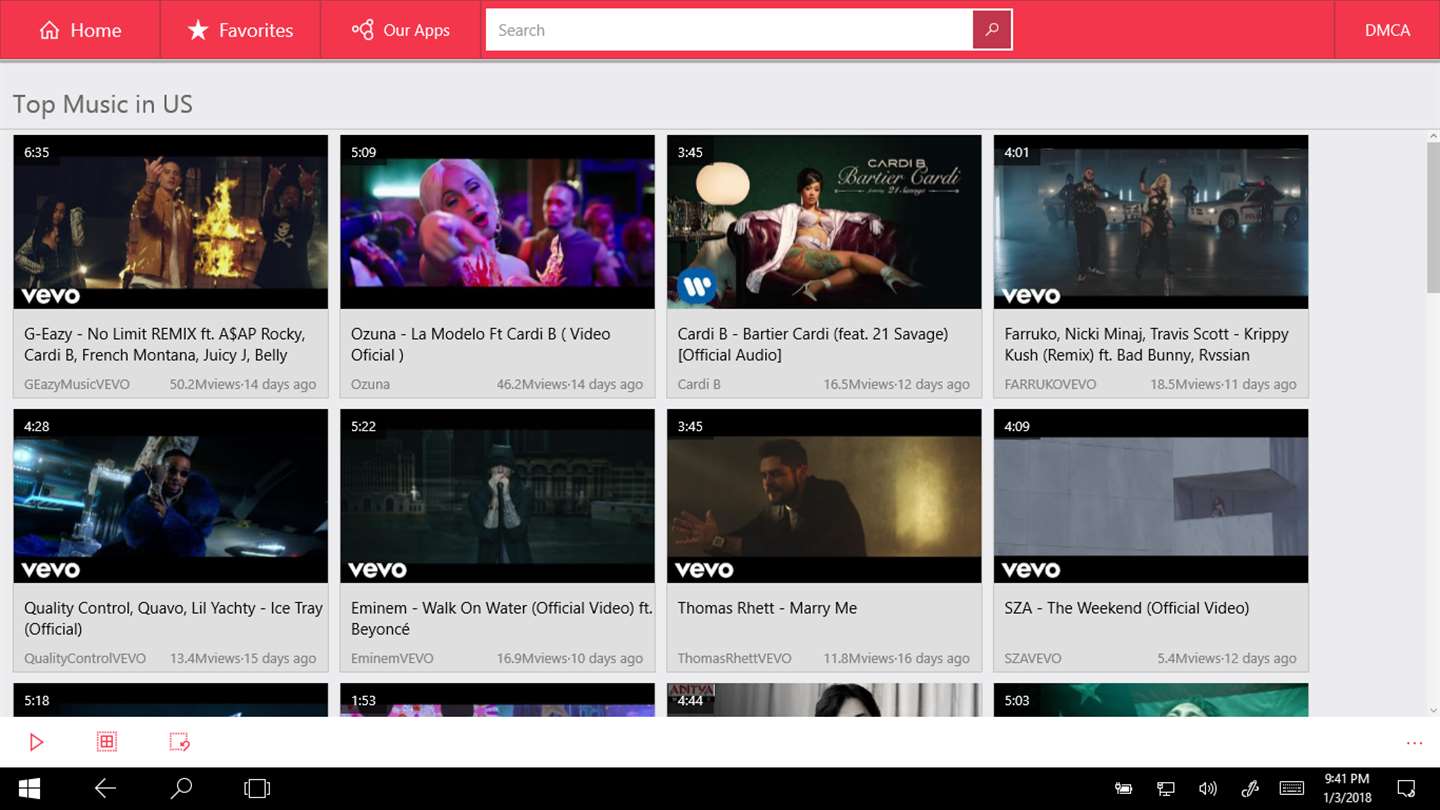This screenshot has height=810, width=1440.
Task: Click channel name SZAVEVO
Action: (1033, 658)
